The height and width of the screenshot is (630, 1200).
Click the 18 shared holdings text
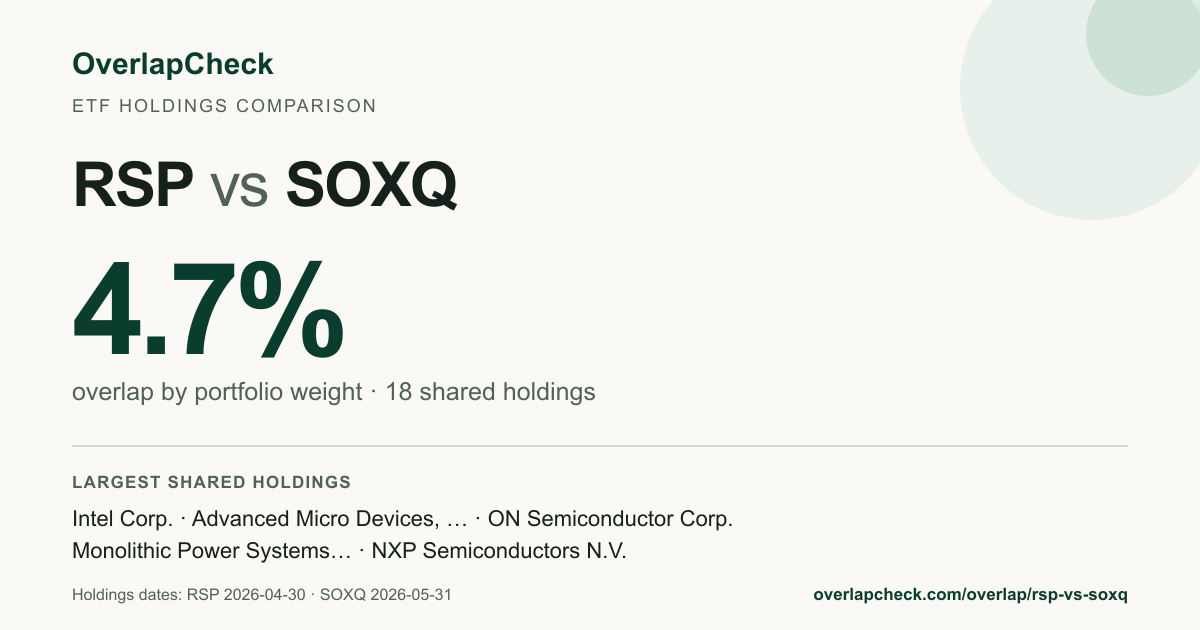[x=490, y=392]
